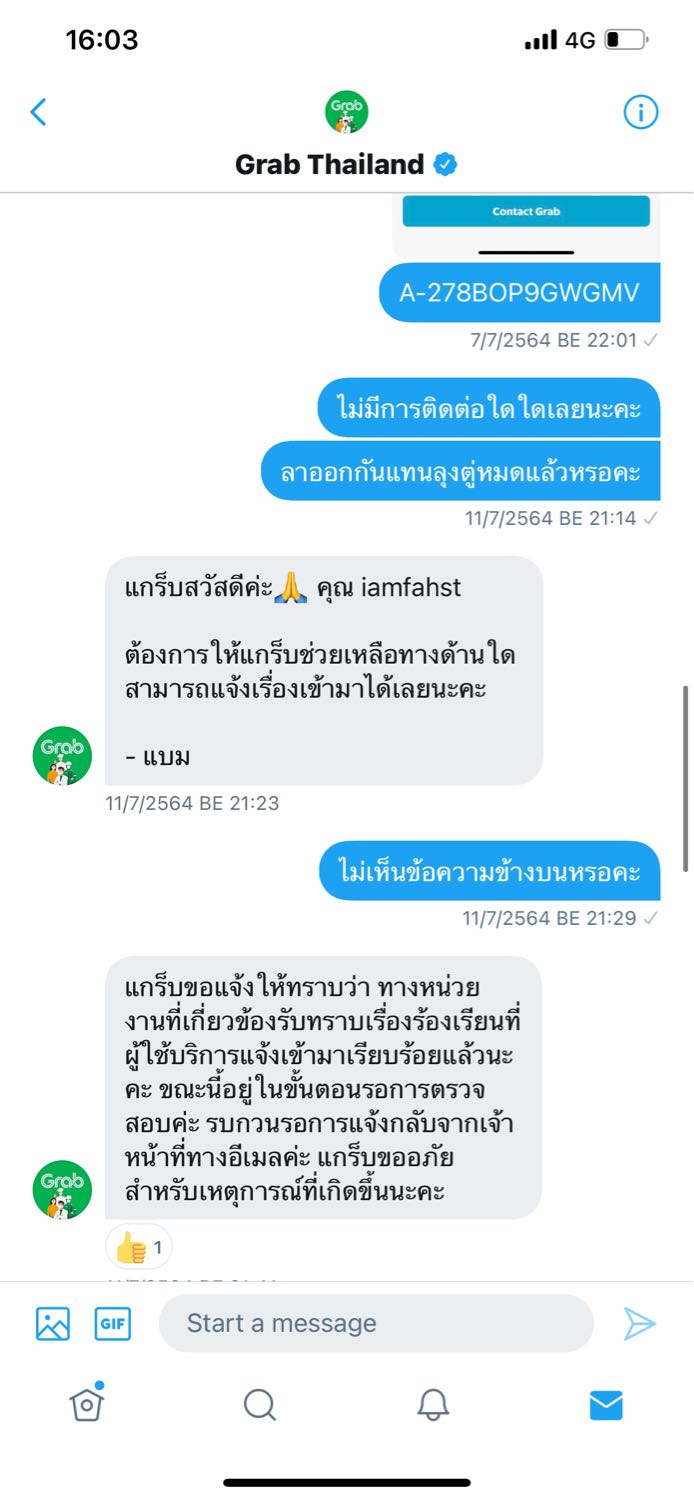Tap the verified badge next to Grab Thailand
Screen dimensions: 694x1500
pyautogui.click(x=445, y=165)
